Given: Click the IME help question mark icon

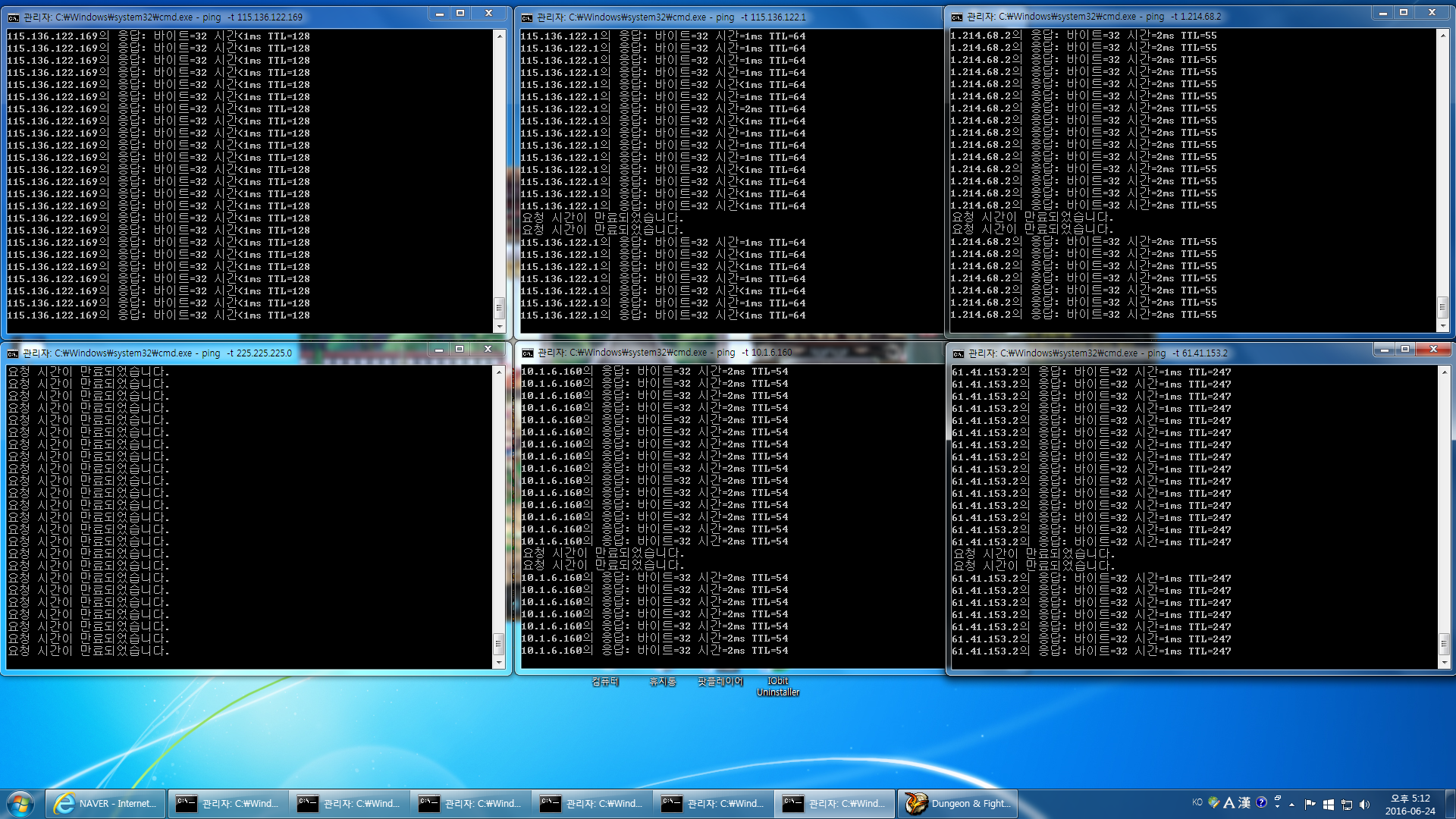Looking at the screenshot, I should coord(1261,802).
